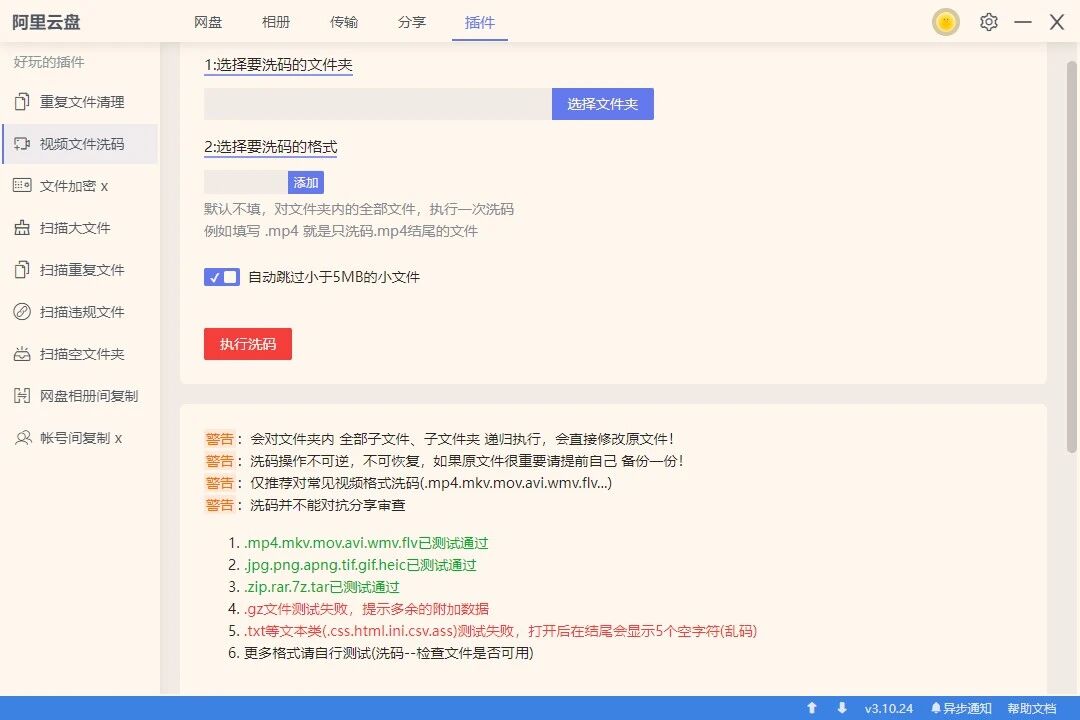Click text .mp4.mkv.mov.avi.wmv.flv已测试通过
Screen dimensions: 1080x720
[366, 543]
